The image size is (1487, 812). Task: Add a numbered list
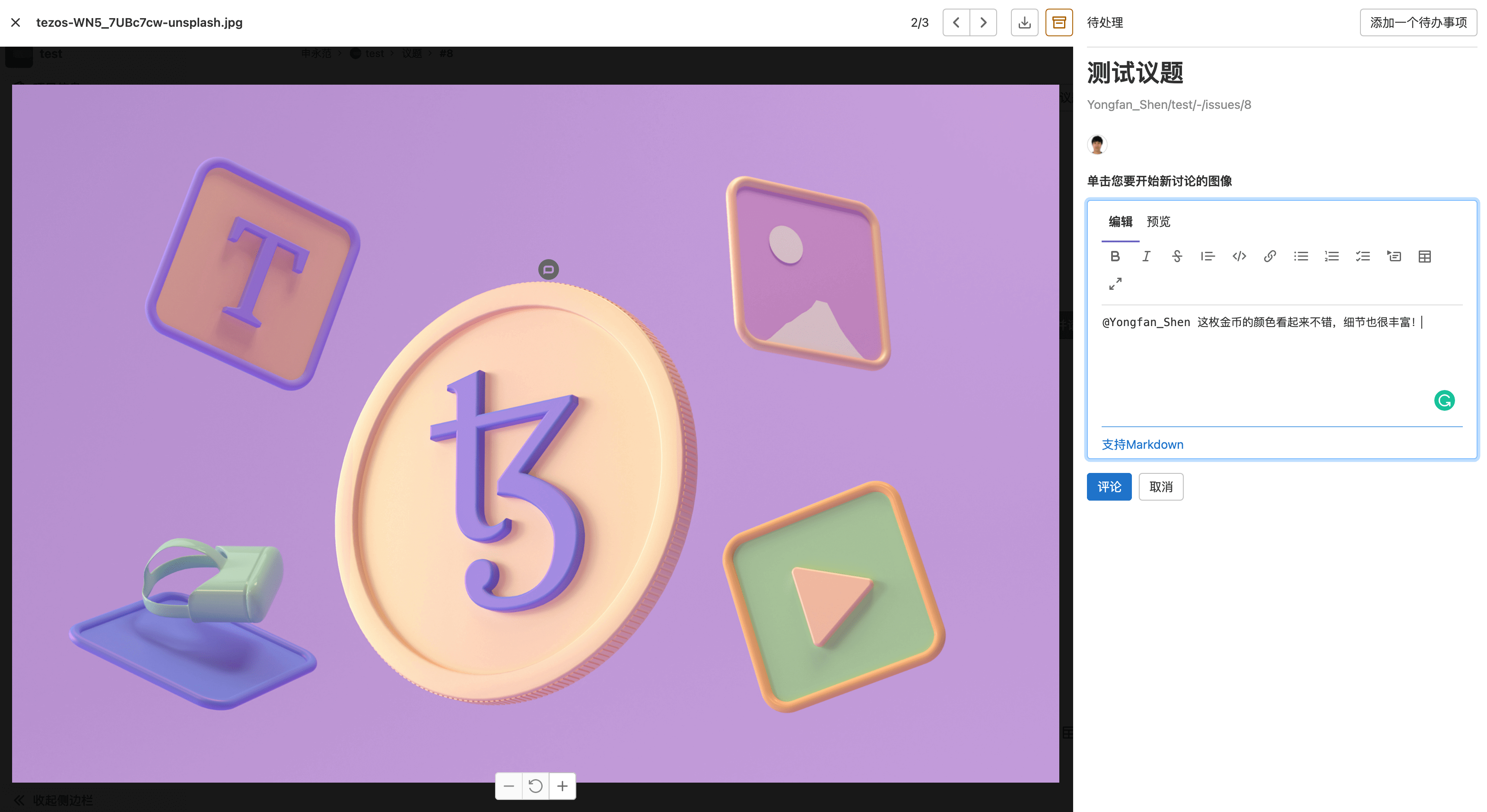(x=1332, y=256)
